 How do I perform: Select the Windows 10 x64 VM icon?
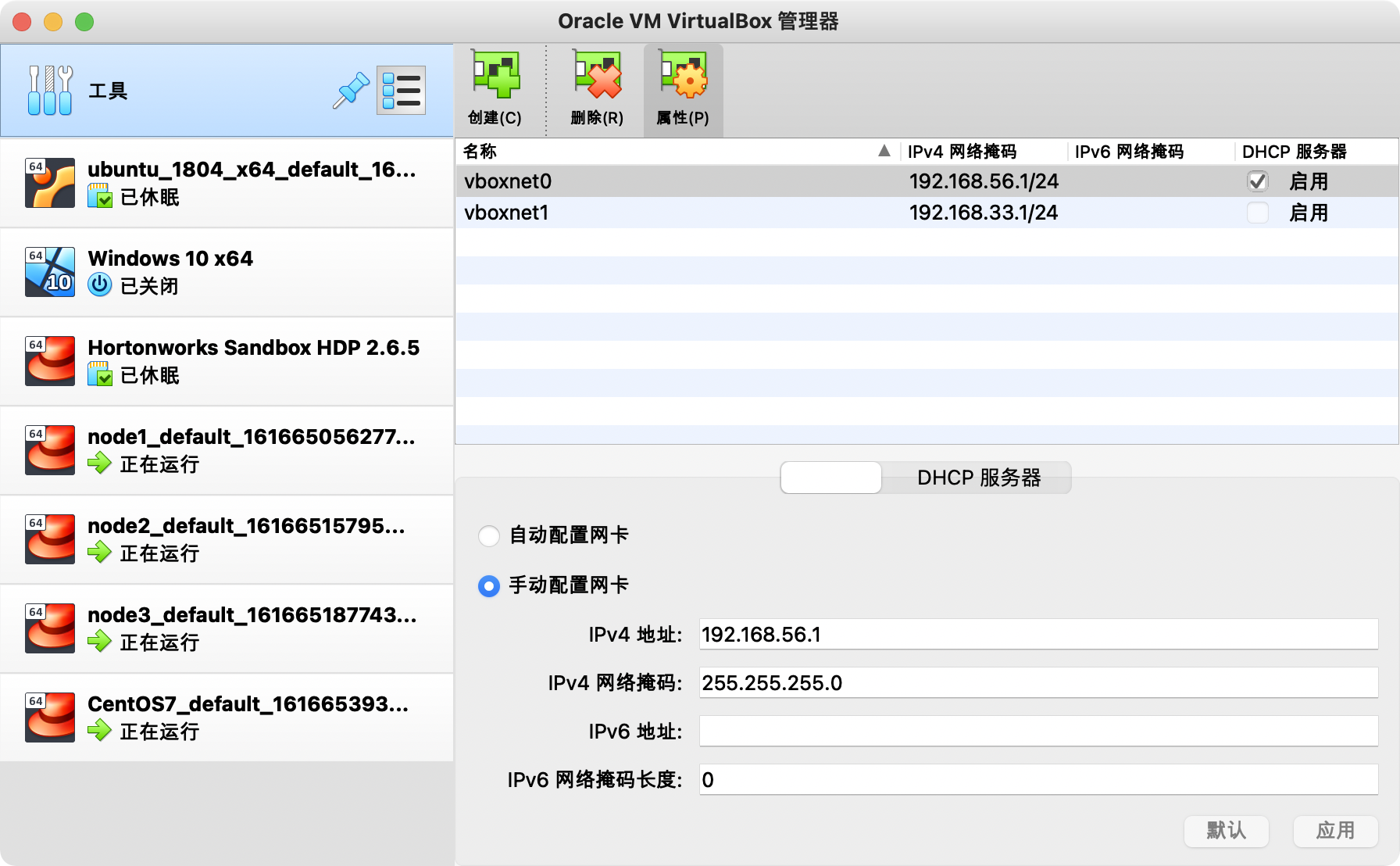coord(50,272)
